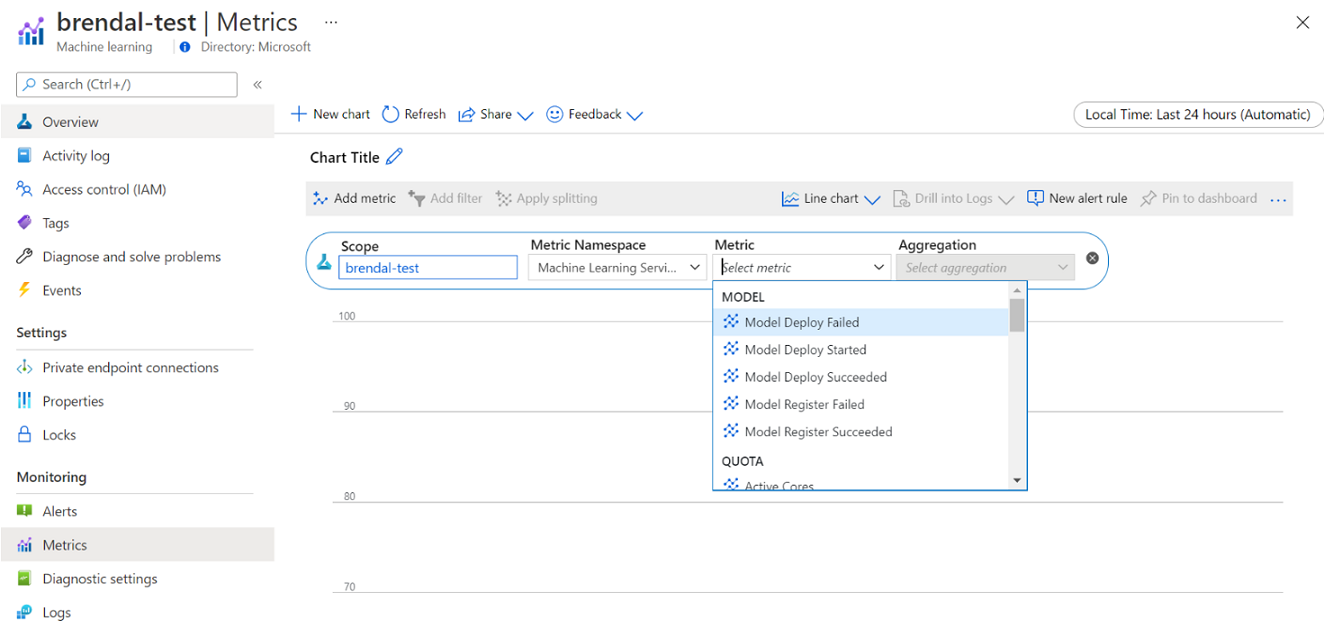The height and width of the screenshot is (629, 1324).
Task: Click the metric list scroll-down arrow
Action: click(x=1017, y=481)
